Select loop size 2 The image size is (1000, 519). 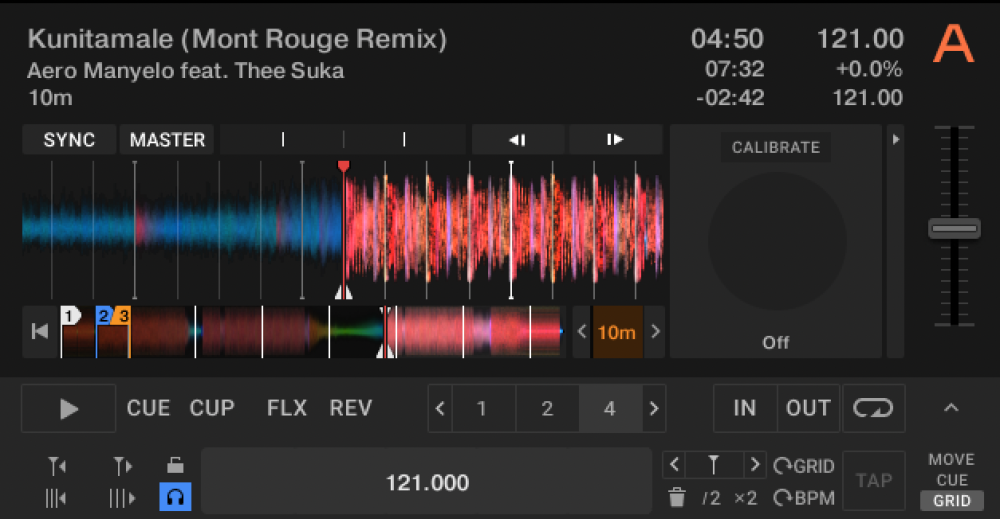(x=547, y=408)
